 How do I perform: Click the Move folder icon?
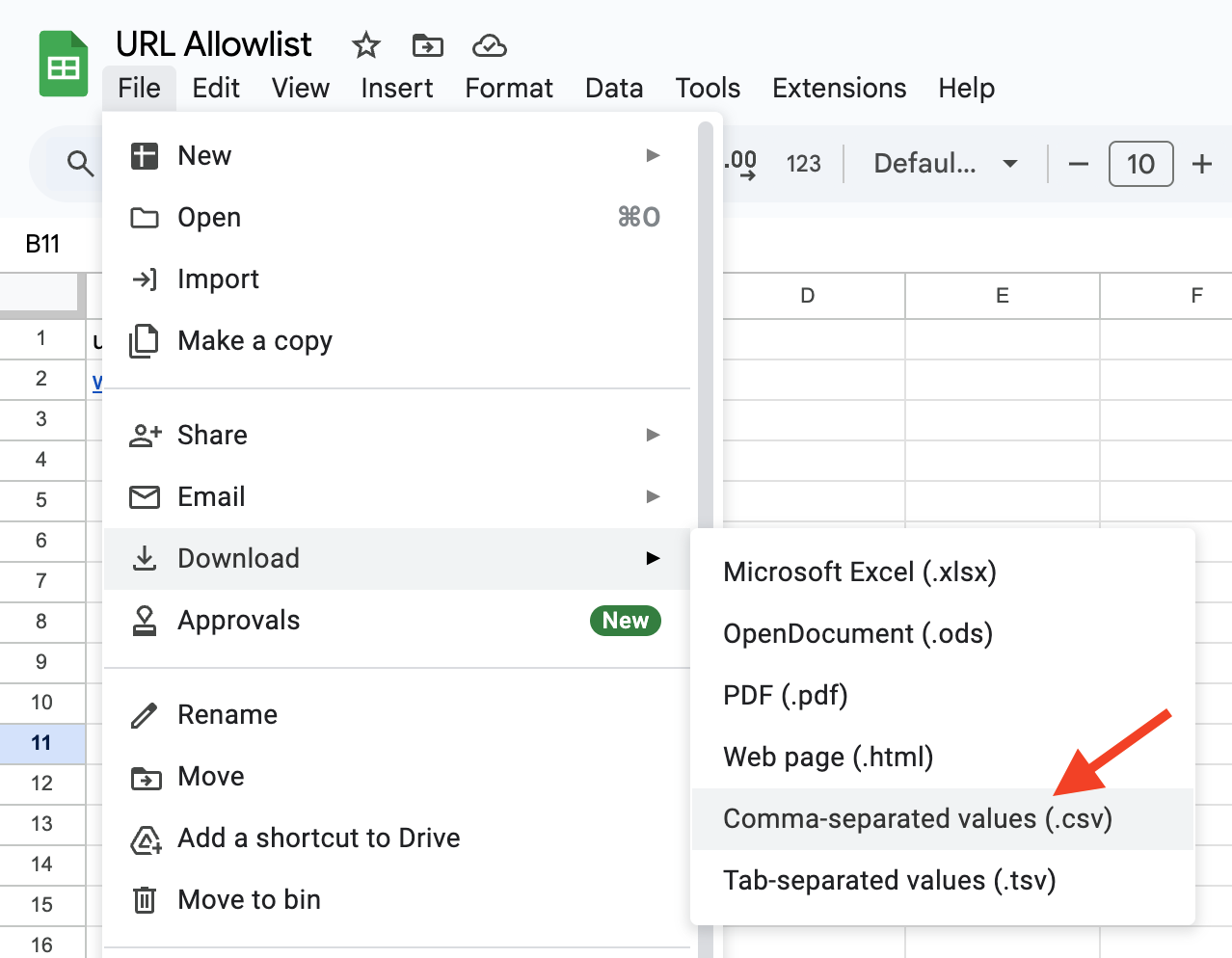[x=146, y=778]
